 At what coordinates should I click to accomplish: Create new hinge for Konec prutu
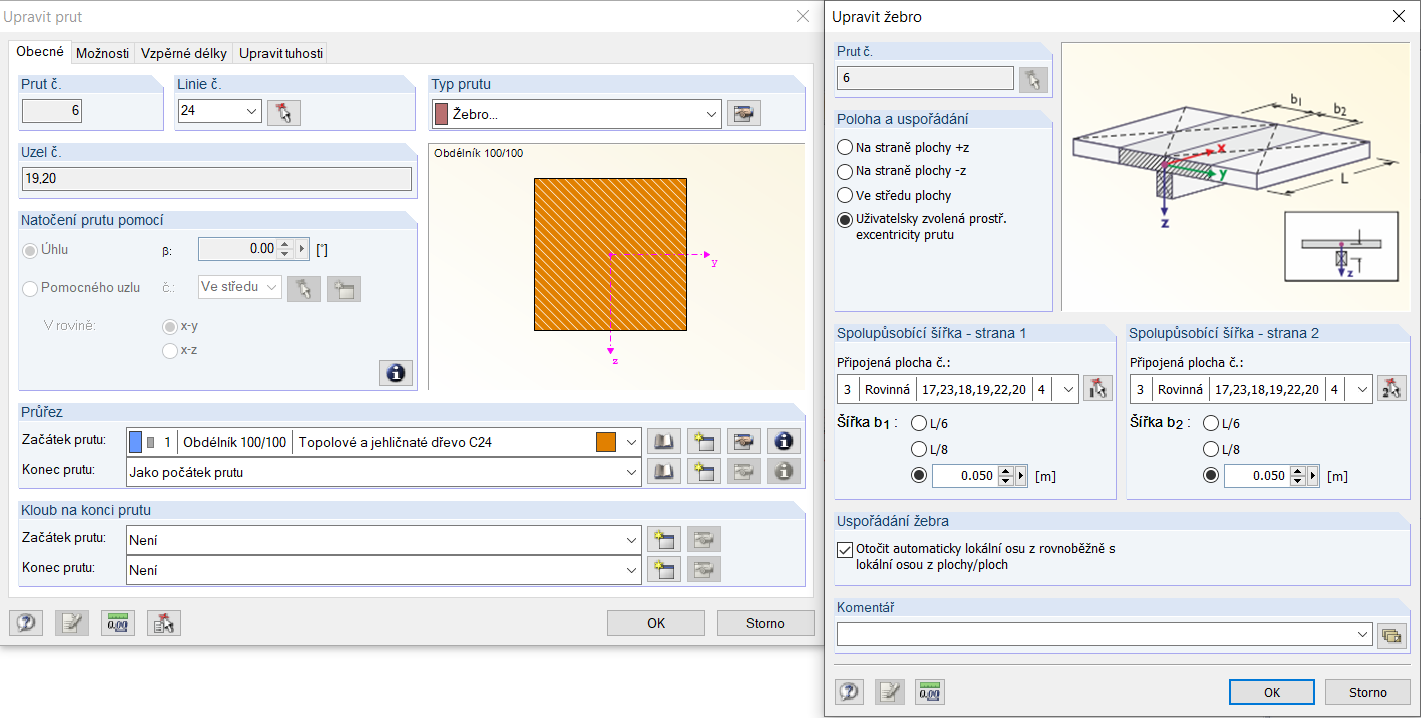[664, 570]
